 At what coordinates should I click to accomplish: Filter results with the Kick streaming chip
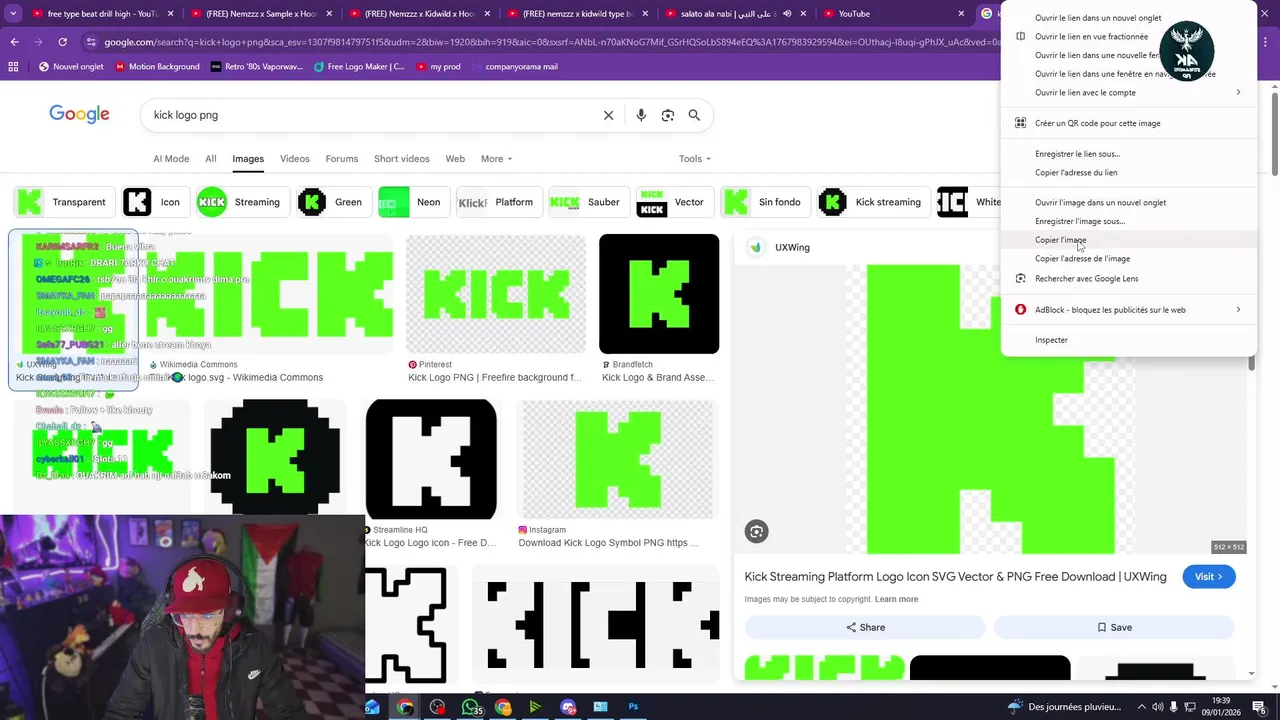pos(872,202)
